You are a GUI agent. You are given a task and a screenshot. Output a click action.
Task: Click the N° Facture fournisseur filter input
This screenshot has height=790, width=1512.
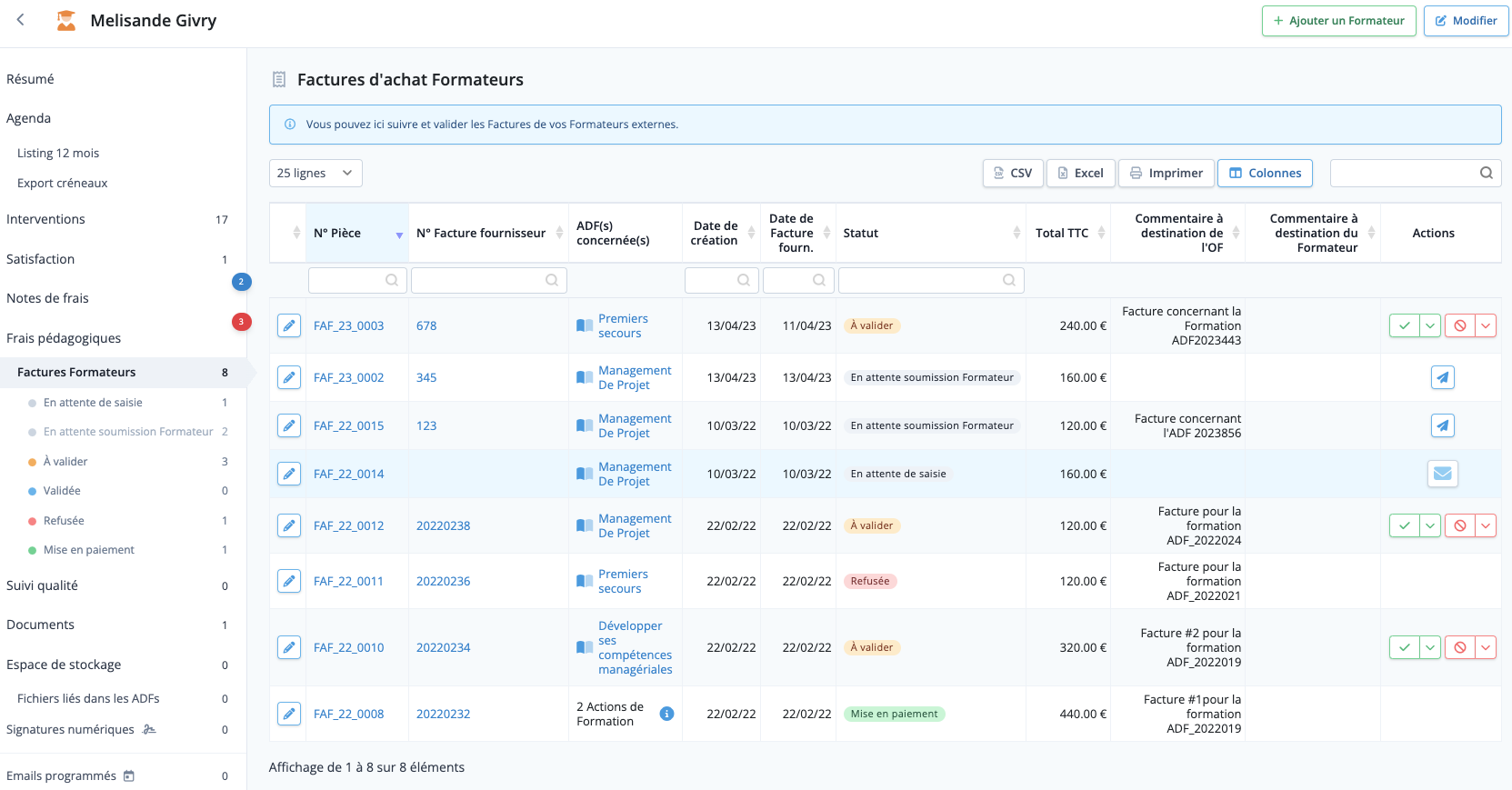point(489,280)
